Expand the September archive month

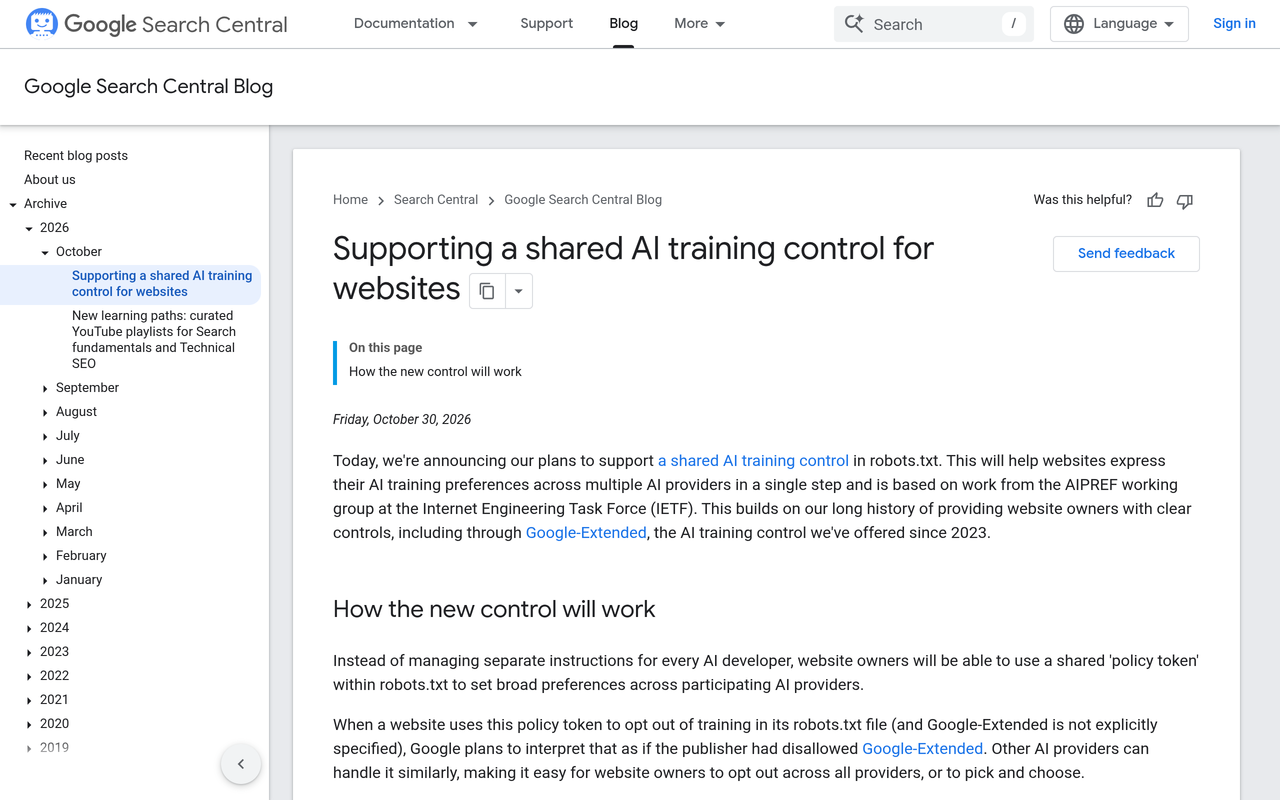click(45, 388)
